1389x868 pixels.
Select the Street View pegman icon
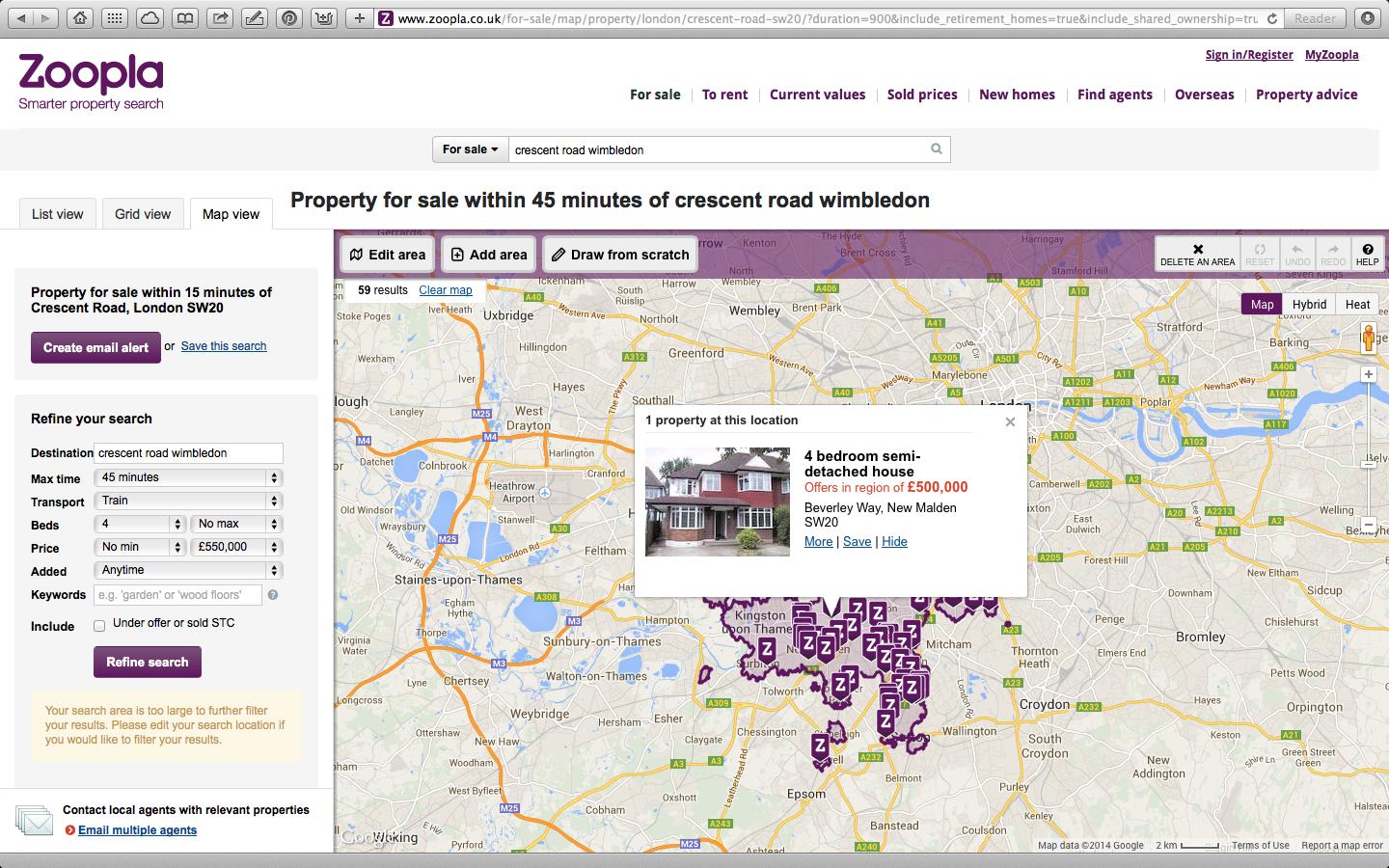click(x=1368, y=338)
